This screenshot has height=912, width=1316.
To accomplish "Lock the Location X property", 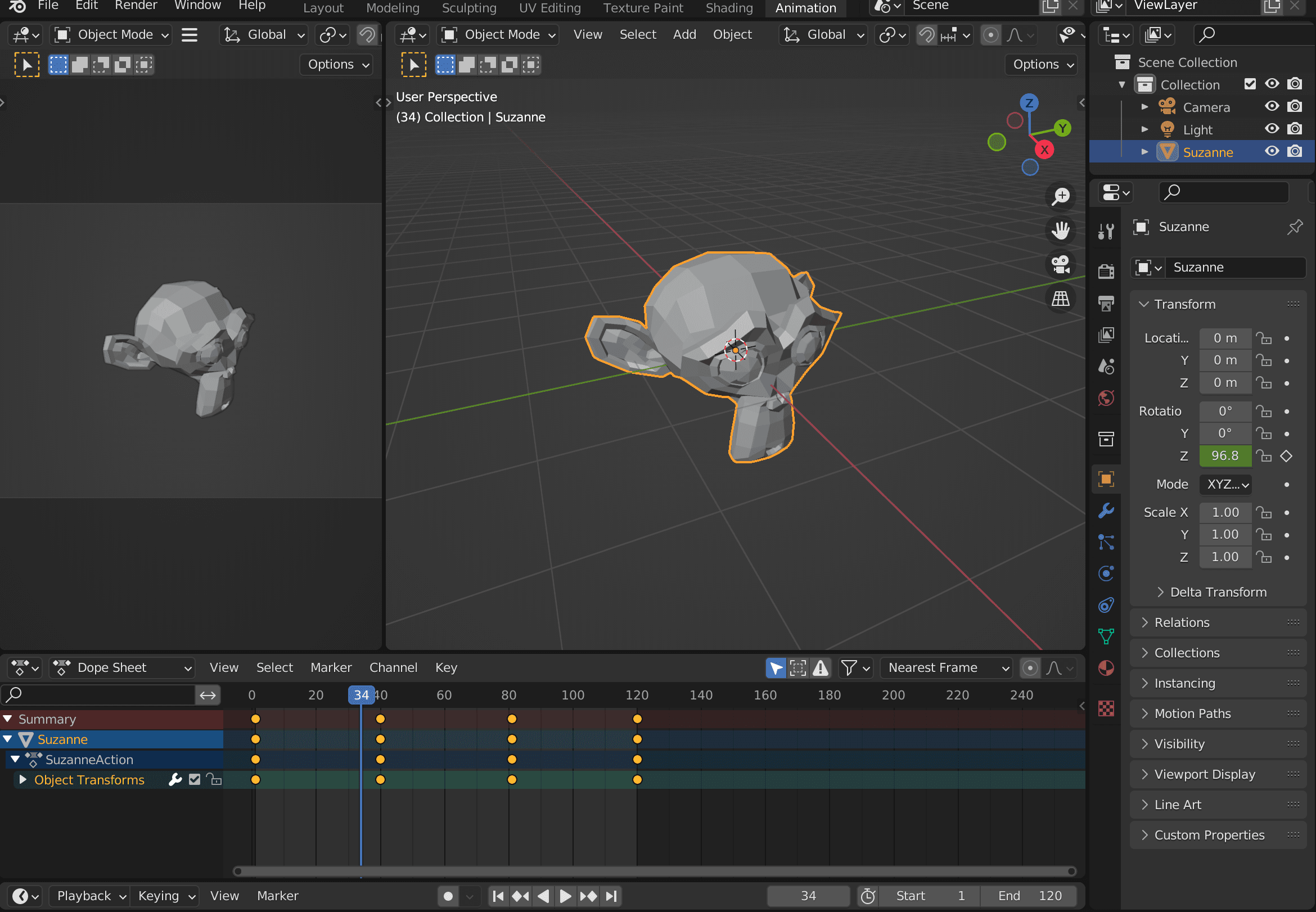I will [1263, 338].
